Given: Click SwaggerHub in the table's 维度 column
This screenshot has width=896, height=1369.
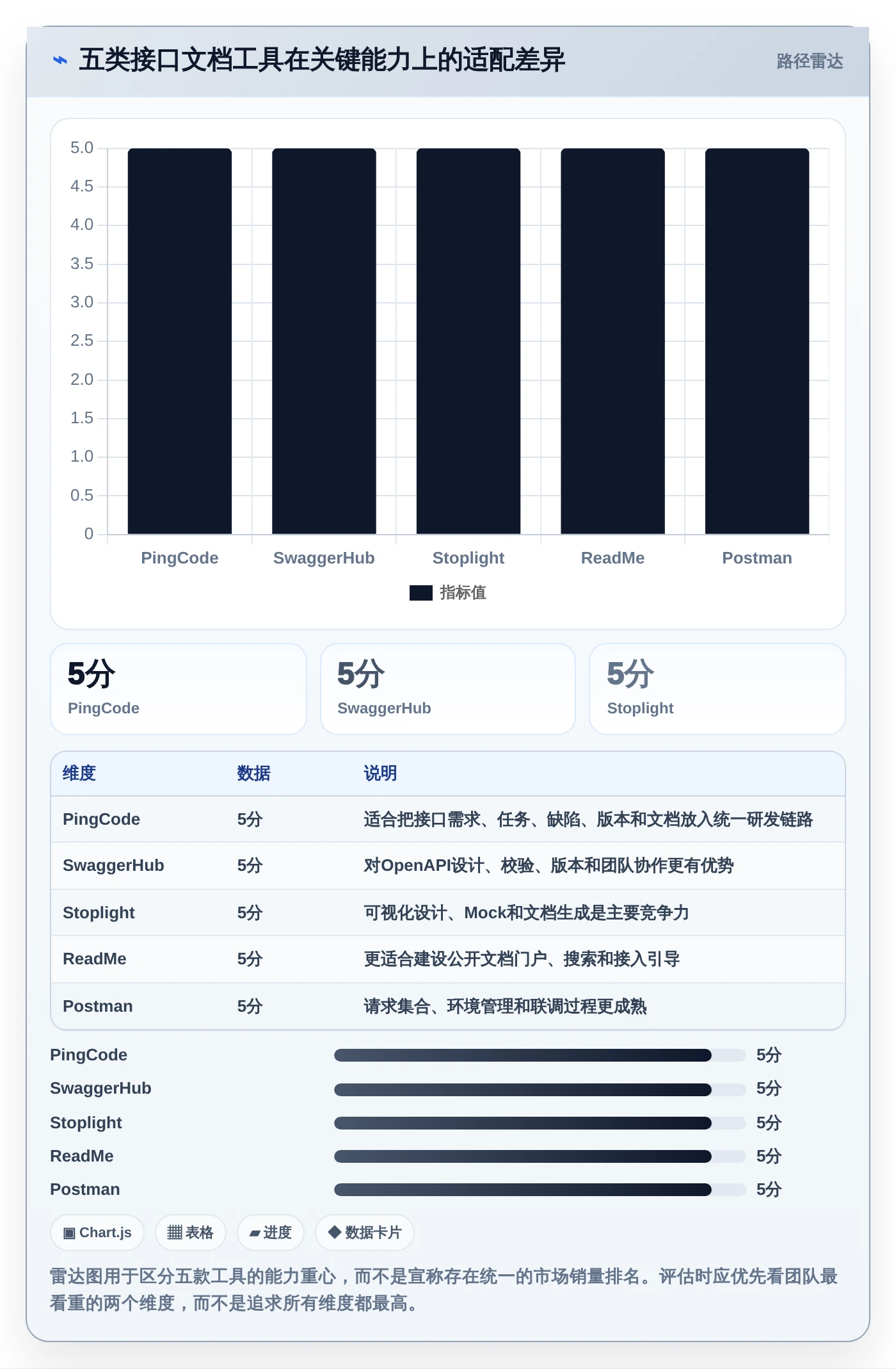Looking at the screenshot, I should tap(113, 866).
